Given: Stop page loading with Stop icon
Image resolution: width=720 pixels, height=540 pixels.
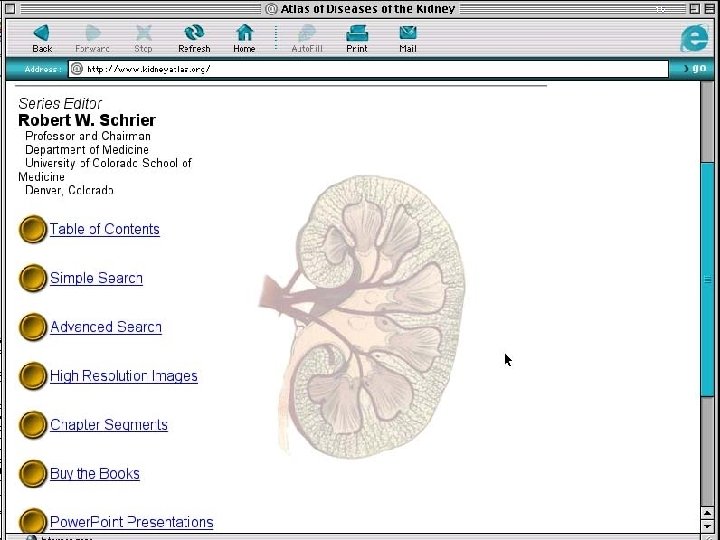Looking at the screenshot, I should pos(143,39).
